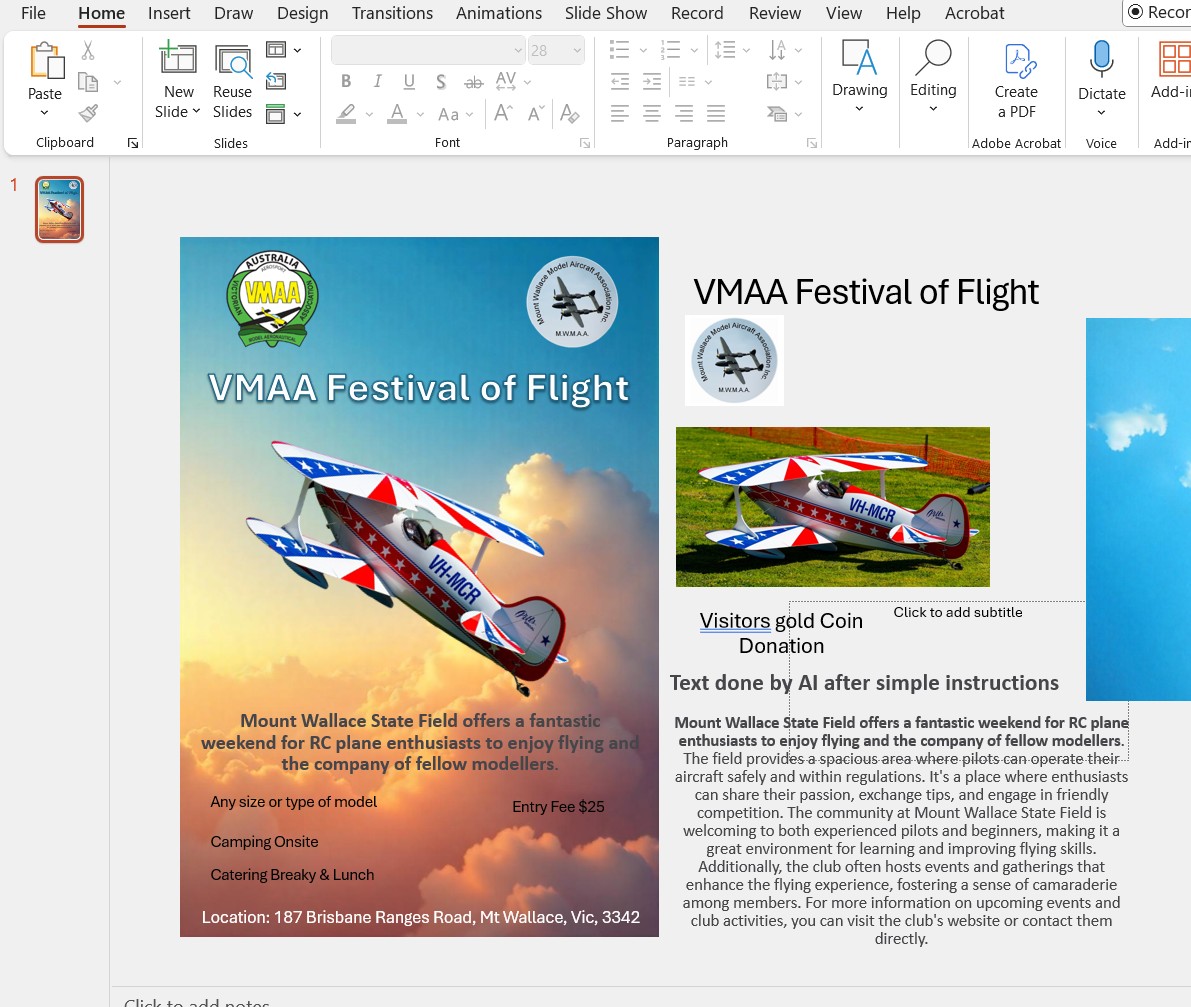Toggle text Shadow
This screenshot has width=1191, height=1007.
pyautogui.click(x=441, y=81)
